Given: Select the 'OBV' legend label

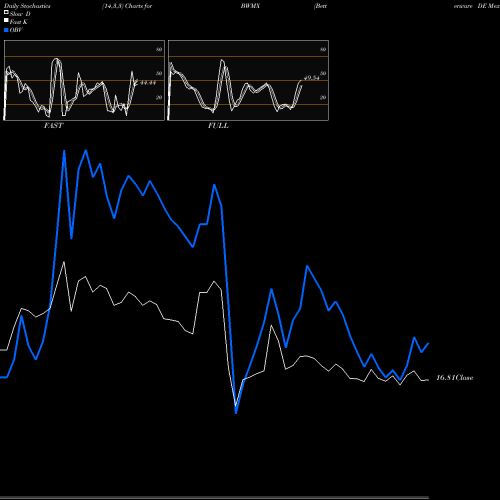Looking at the screenshot, I should tap(16, 30).
